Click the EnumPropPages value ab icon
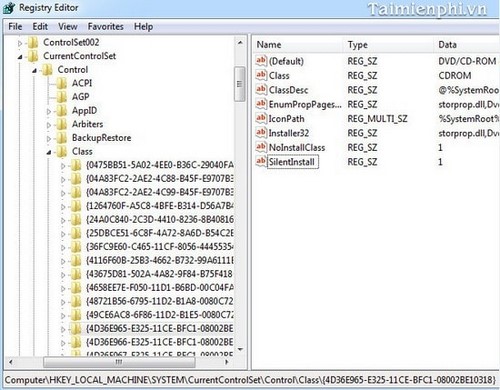The image size is (500, 390). click(261, 104)
